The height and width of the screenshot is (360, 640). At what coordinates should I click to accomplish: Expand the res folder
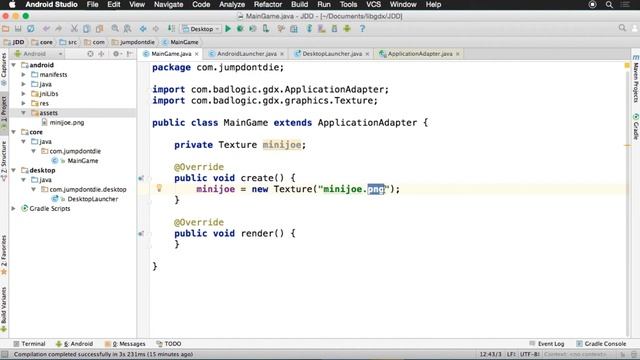point(24,103)
